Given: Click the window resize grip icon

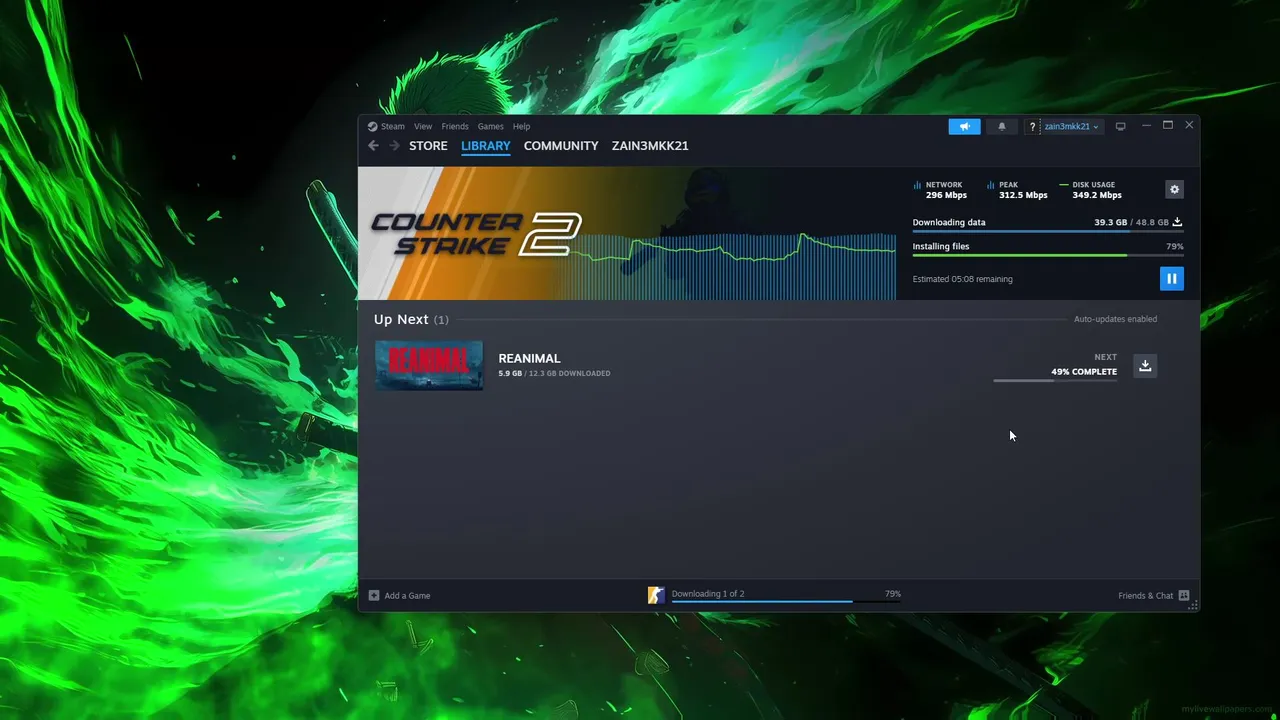Looking at the screenshot, I should [1192, 605].
